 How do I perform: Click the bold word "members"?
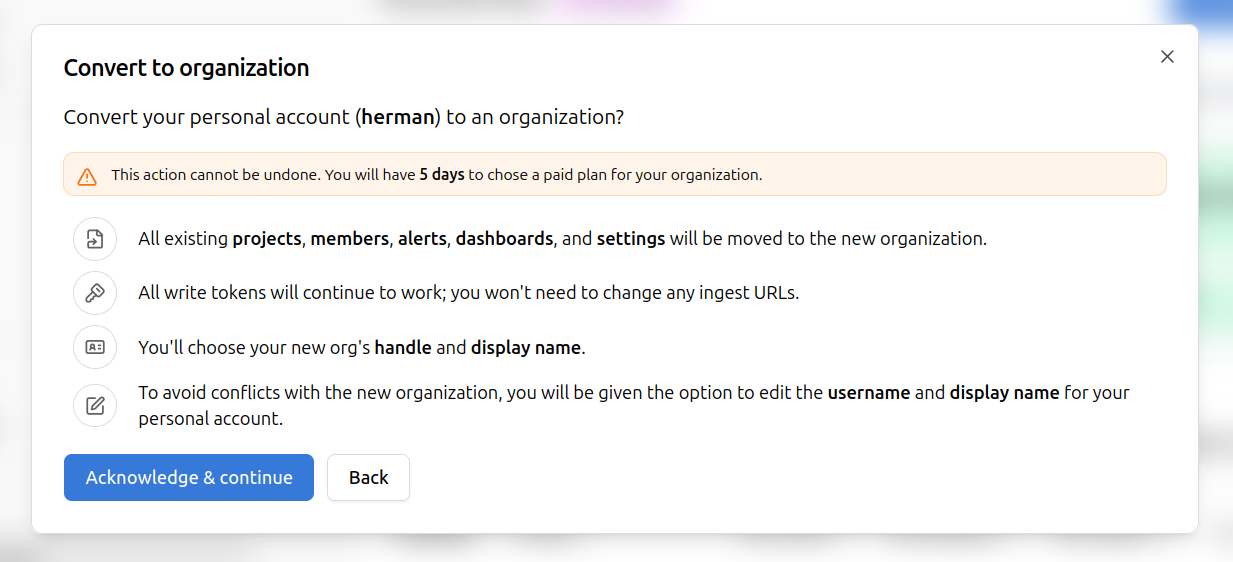(x=349, y=239)
